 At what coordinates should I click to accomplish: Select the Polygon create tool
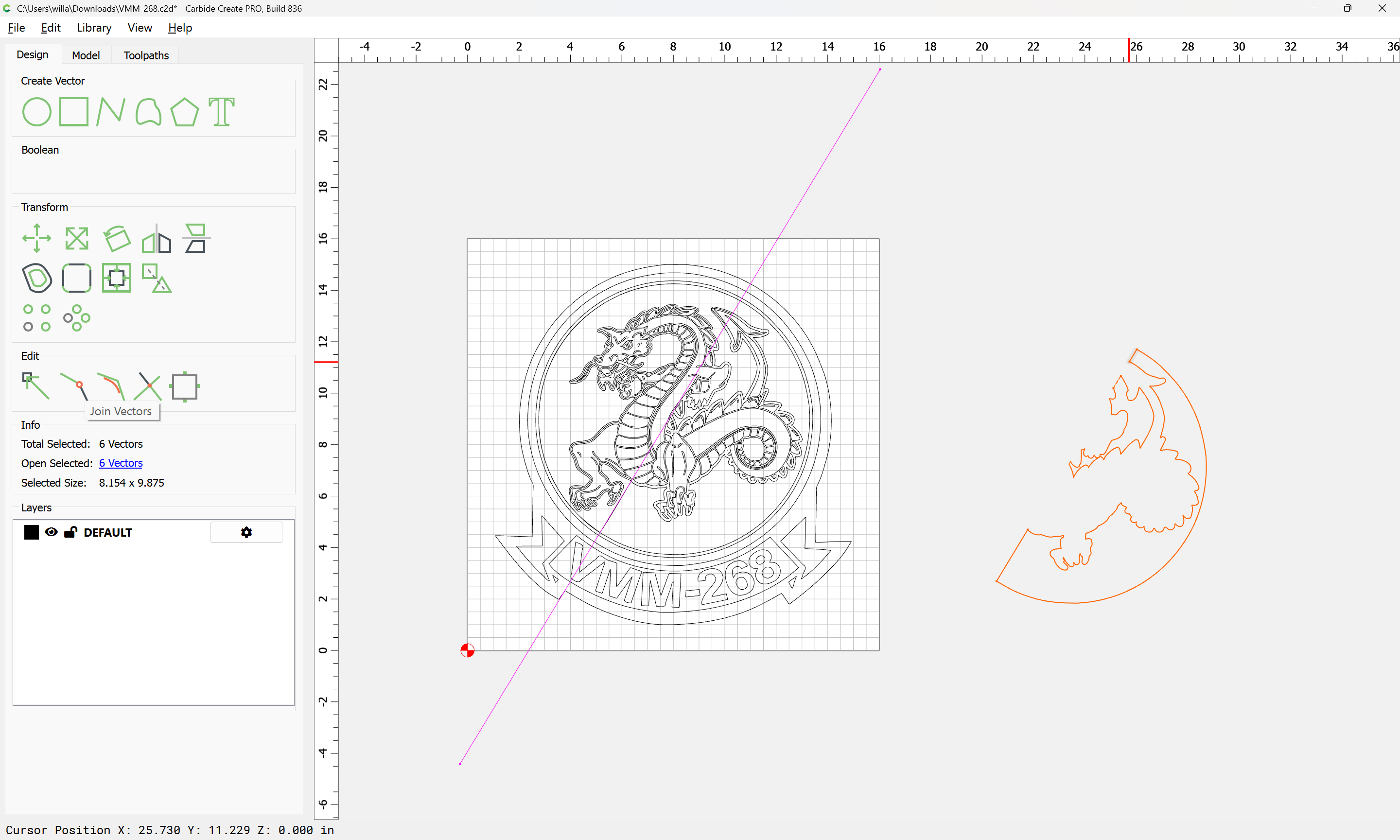click(x=184, y=111)
